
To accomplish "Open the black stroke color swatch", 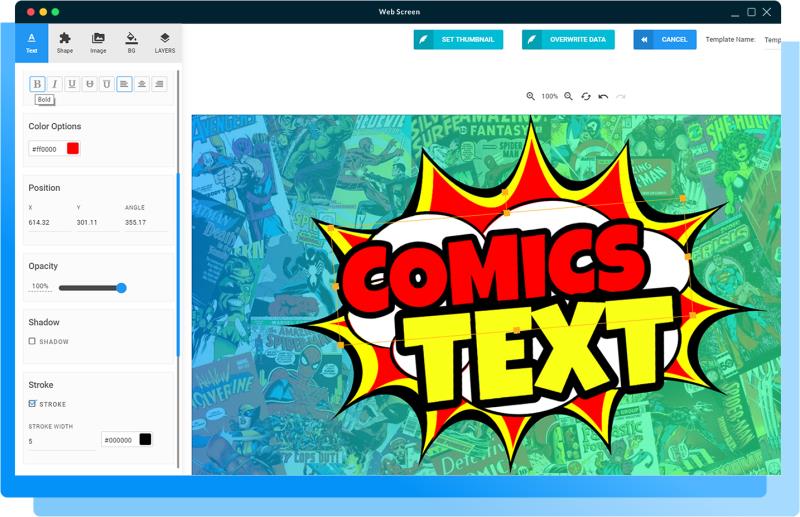I will [145, 439].
